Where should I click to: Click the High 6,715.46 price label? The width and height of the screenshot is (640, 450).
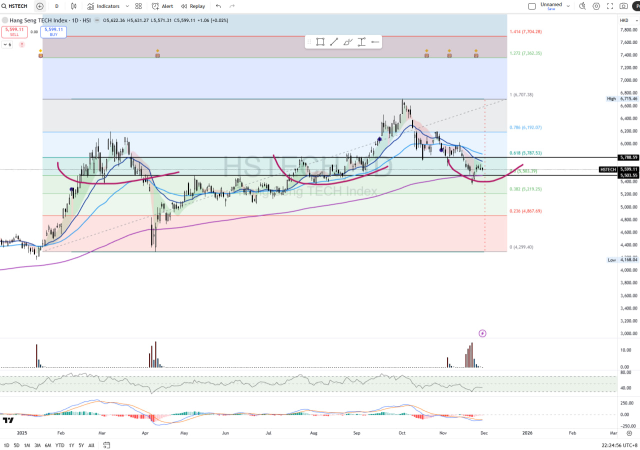622,99
